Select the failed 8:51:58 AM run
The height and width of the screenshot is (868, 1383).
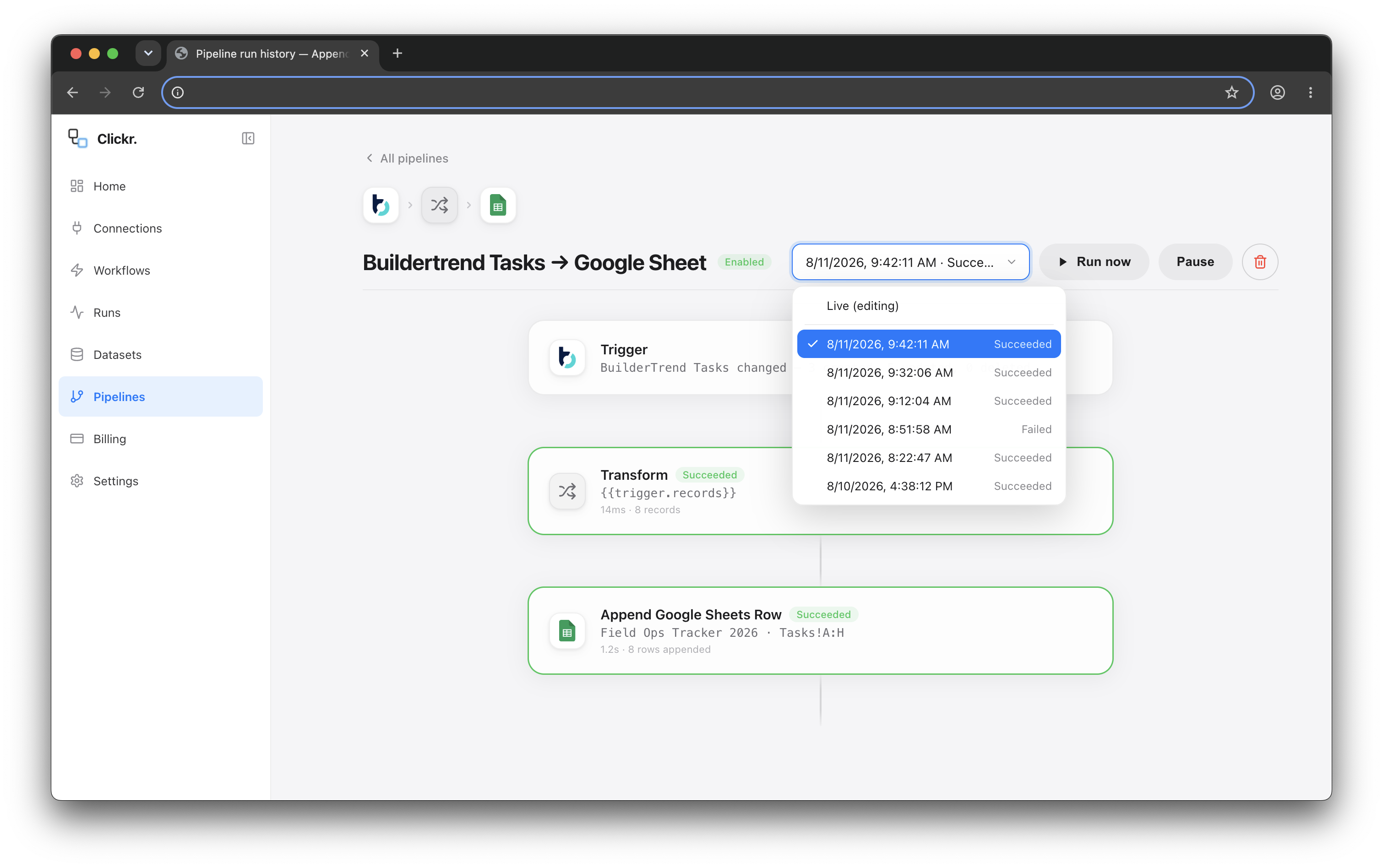pos(929,429)
